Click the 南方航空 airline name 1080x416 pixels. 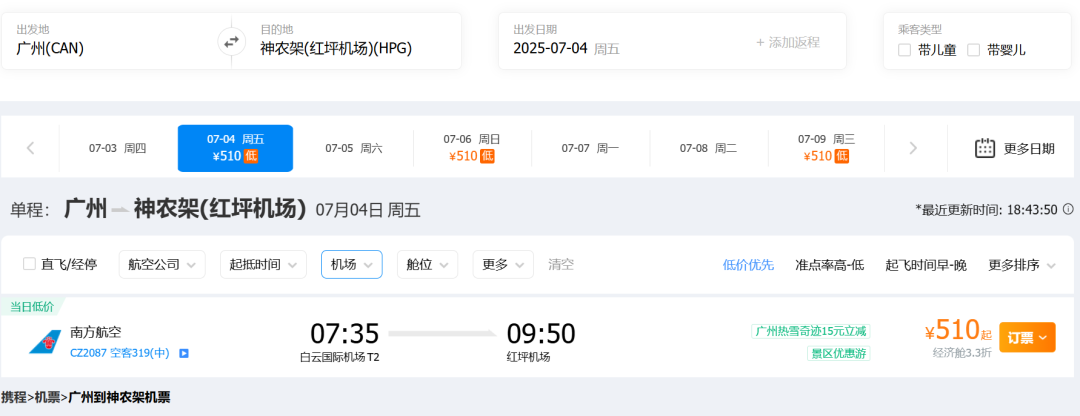[96, 333]
